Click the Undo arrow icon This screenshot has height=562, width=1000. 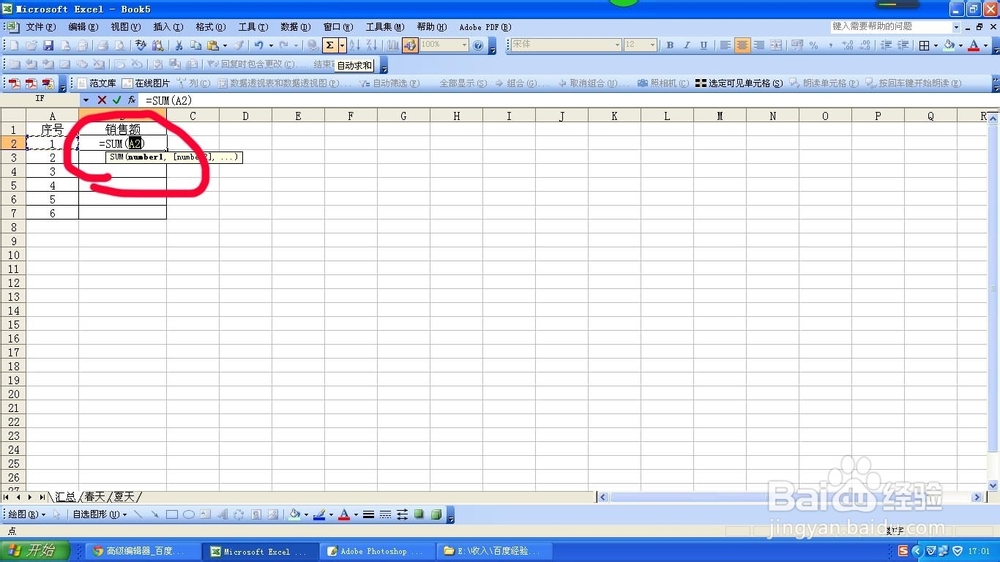259,45
